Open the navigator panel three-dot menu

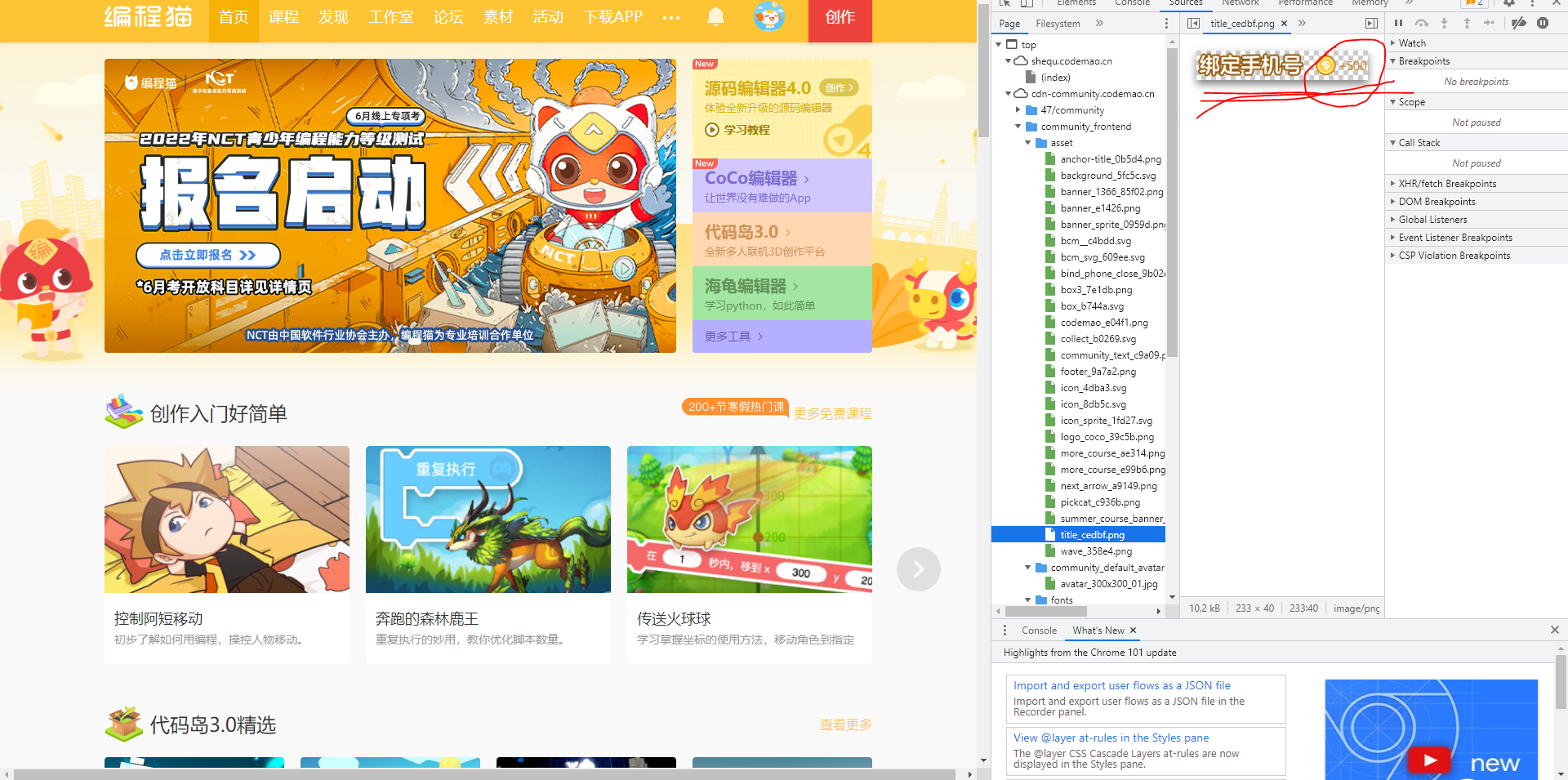click(1166, 24)
